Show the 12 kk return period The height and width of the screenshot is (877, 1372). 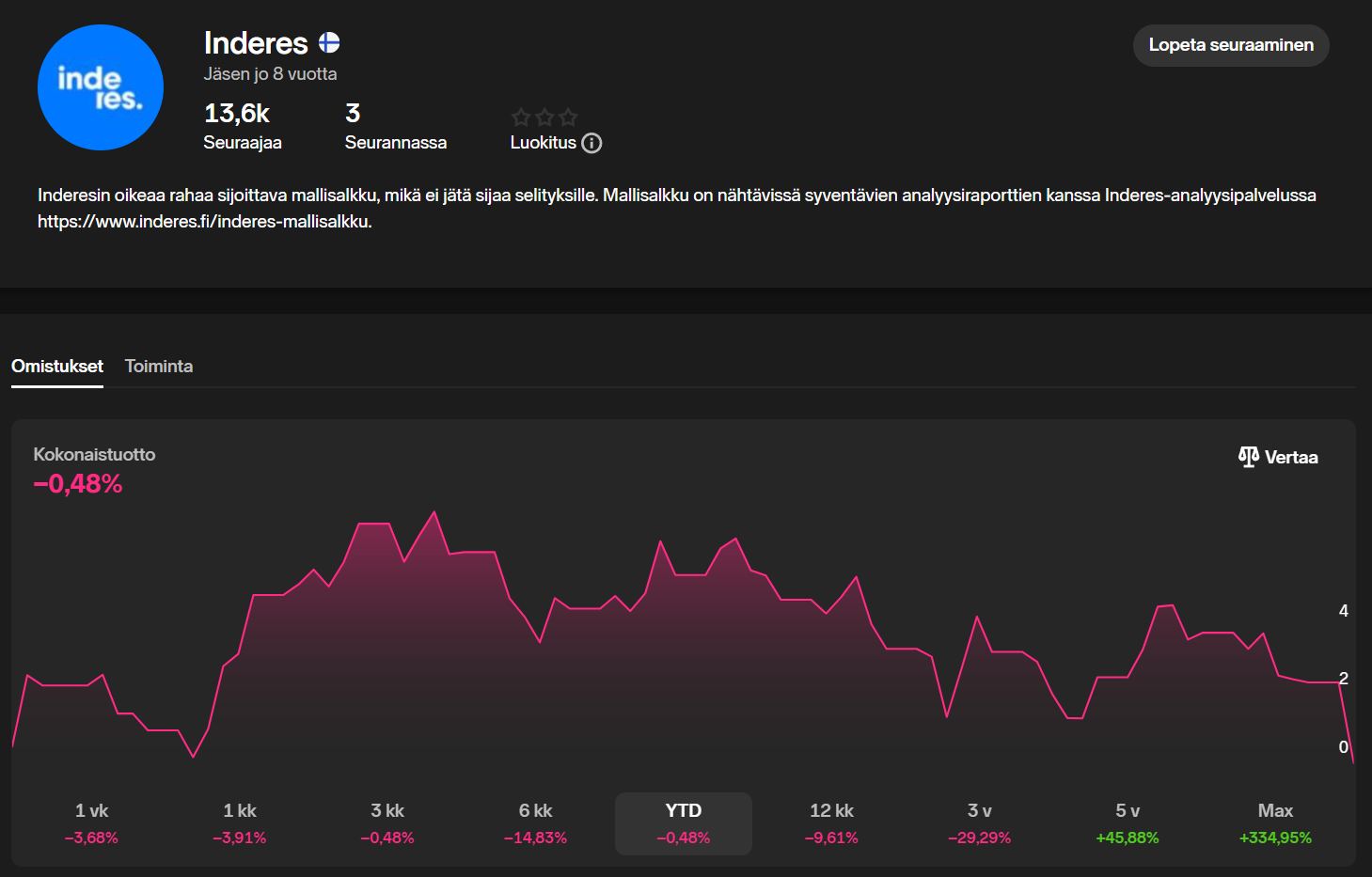[x=831, y=823]
